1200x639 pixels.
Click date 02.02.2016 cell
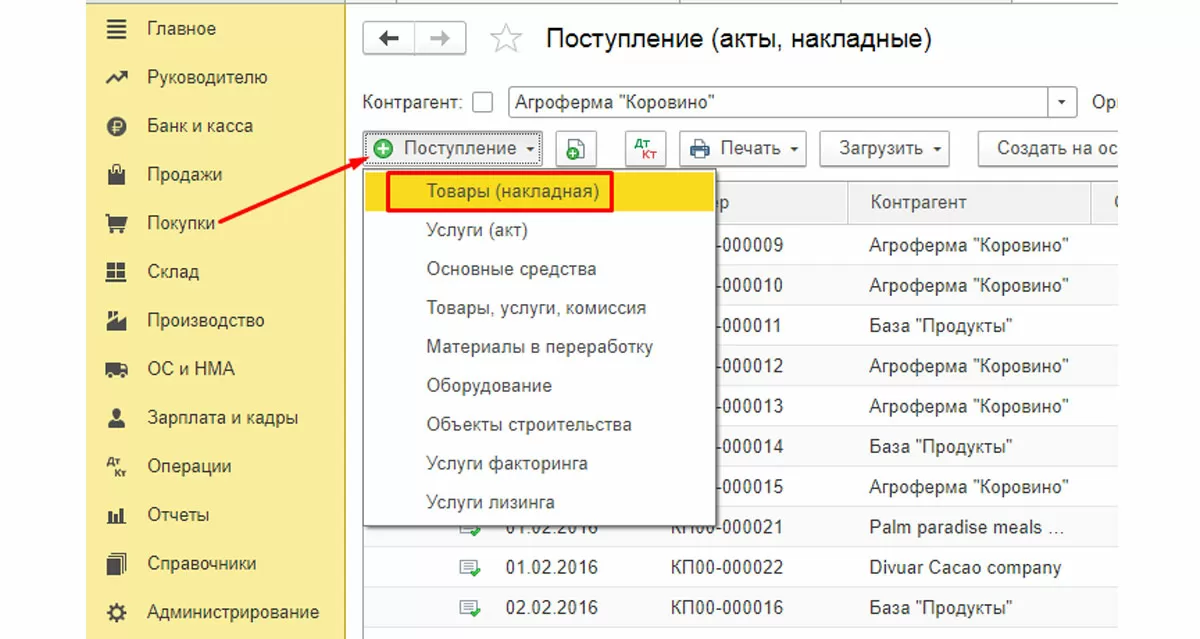pos(552,607)
